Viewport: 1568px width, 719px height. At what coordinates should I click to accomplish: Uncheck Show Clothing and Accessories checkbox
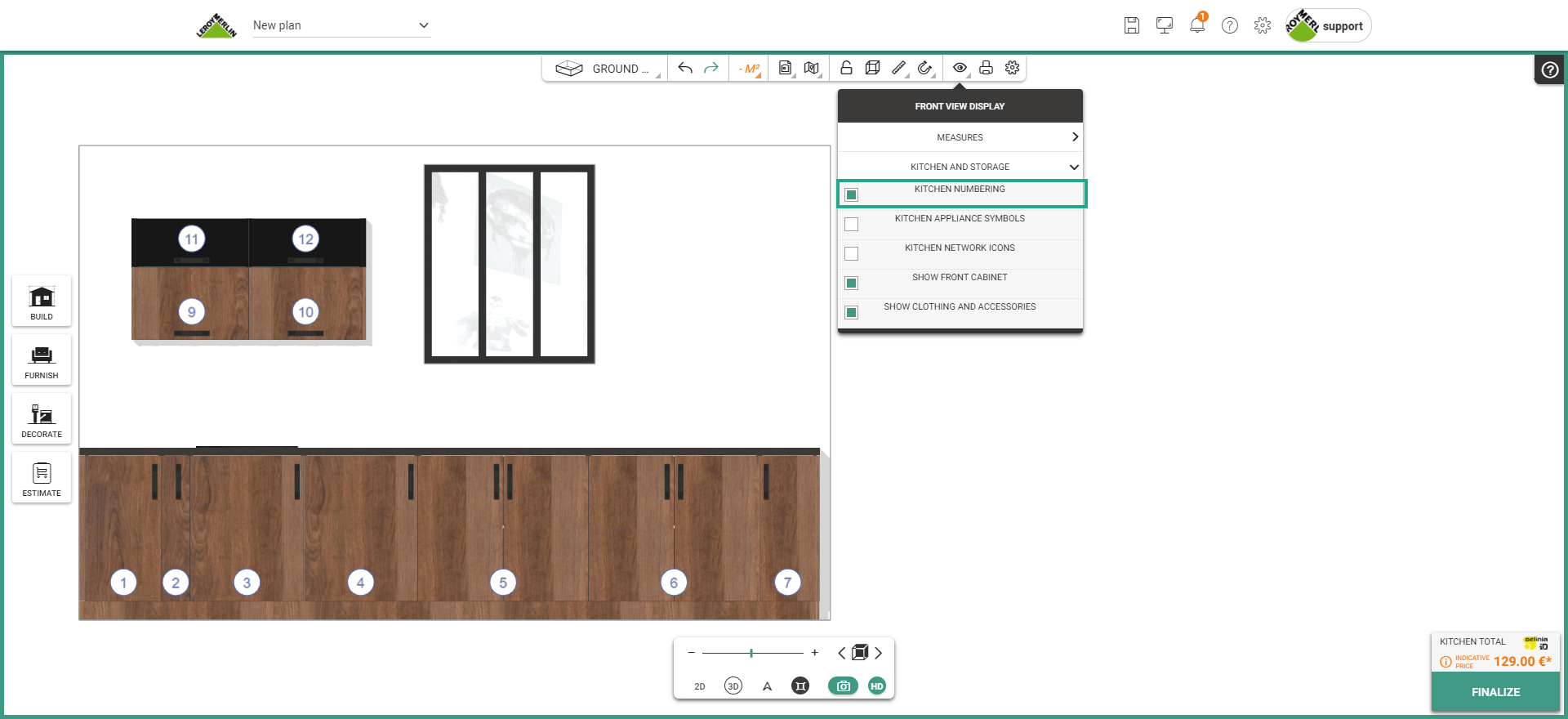click(851, 312)
